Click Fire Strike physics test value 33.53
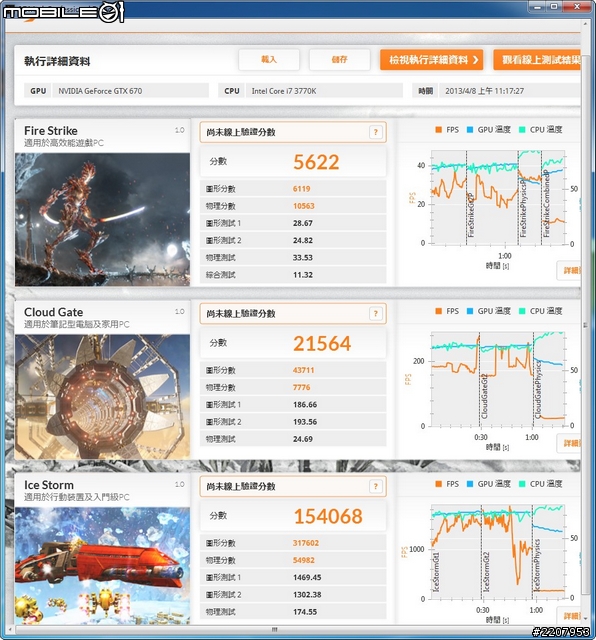The height and width of the screenshot is (640, 596). click(x=303, y=258)
